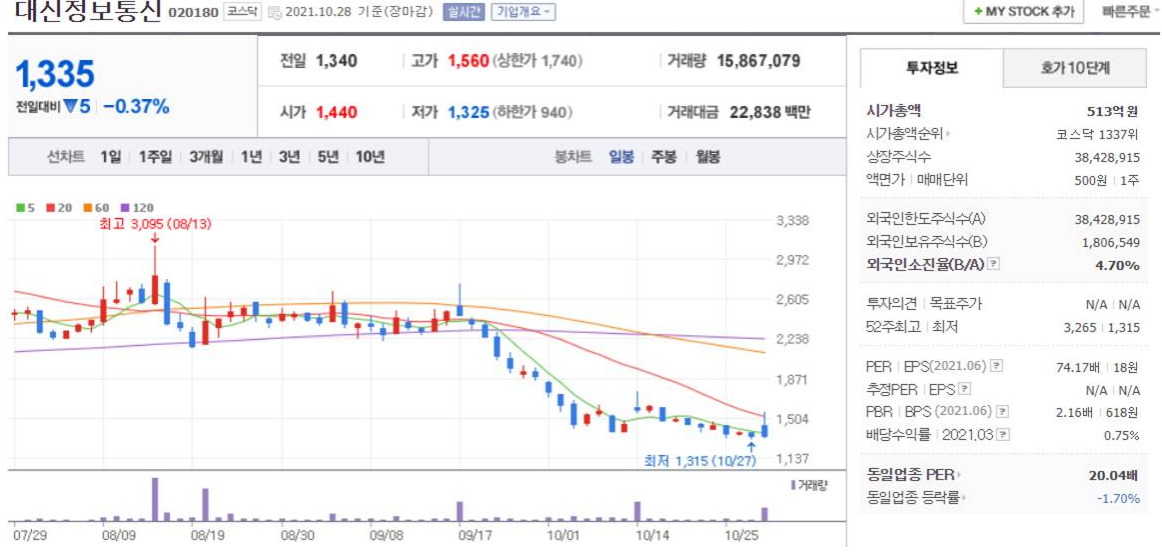Click the 배당수익률 value 0.75%
The image size is (1162, 557).
point(1122,435)
